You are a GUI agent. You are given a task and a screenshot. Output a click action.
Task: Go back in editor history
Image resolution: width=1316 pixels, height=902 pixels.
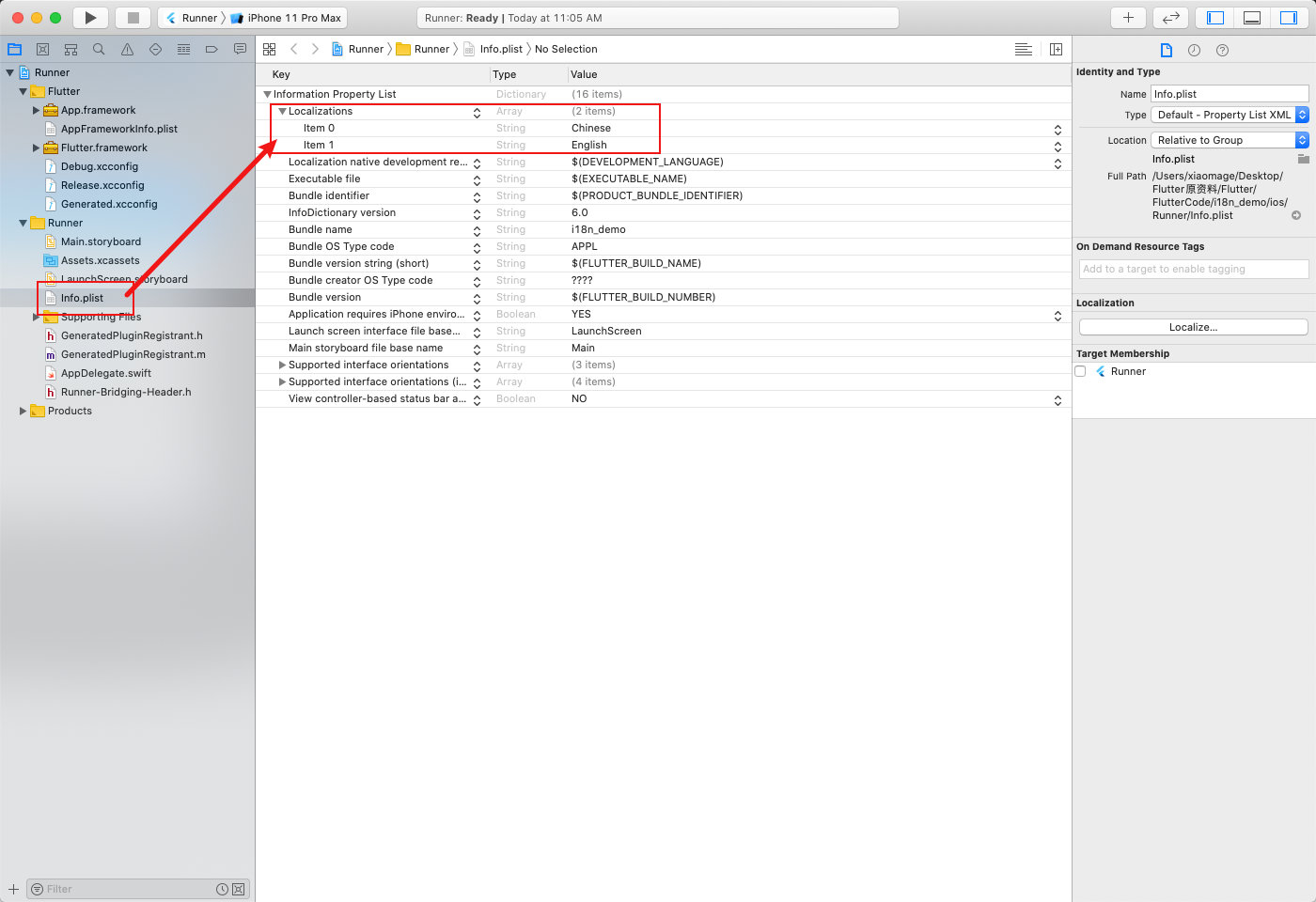293,49
